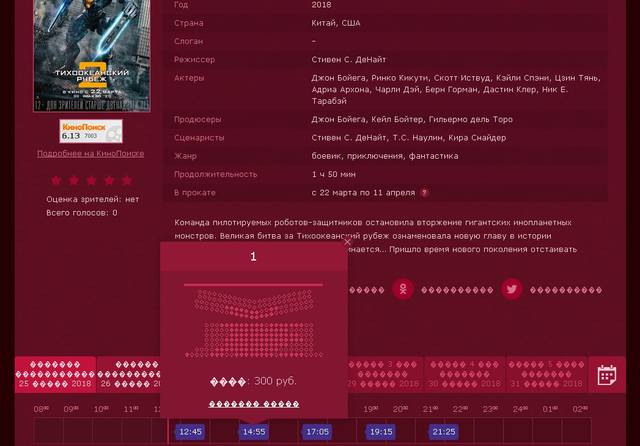
Task: Click the Twitter share label text
Action: coord(566,290)
